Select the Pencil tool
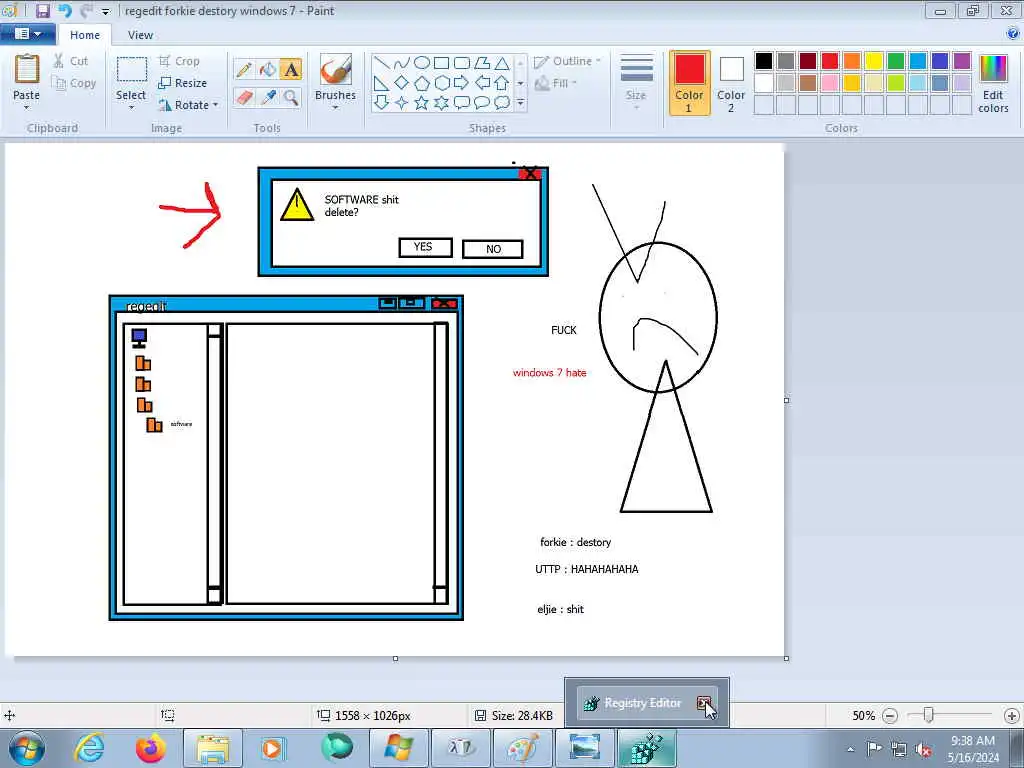 [244, 69]
